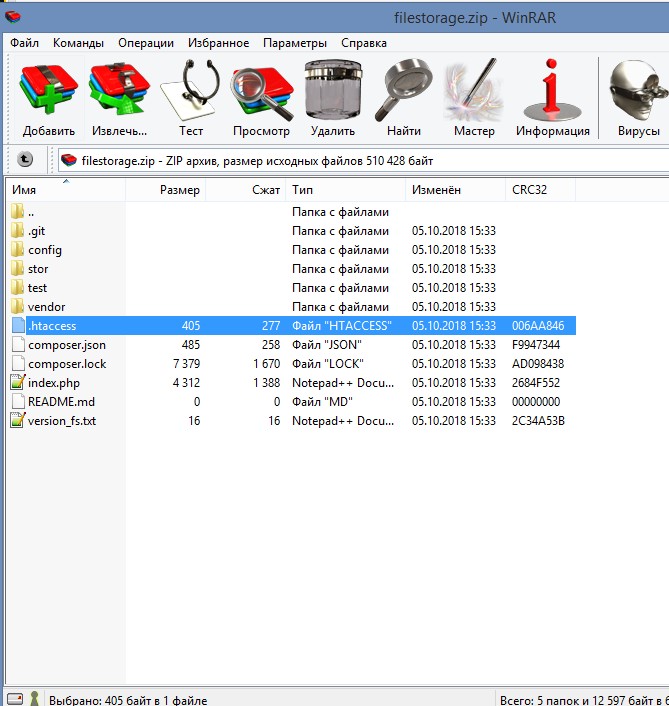This screenshot has height=706, width=669.
Task: Open the Найти (Find) tool
Action: point(404,89)
